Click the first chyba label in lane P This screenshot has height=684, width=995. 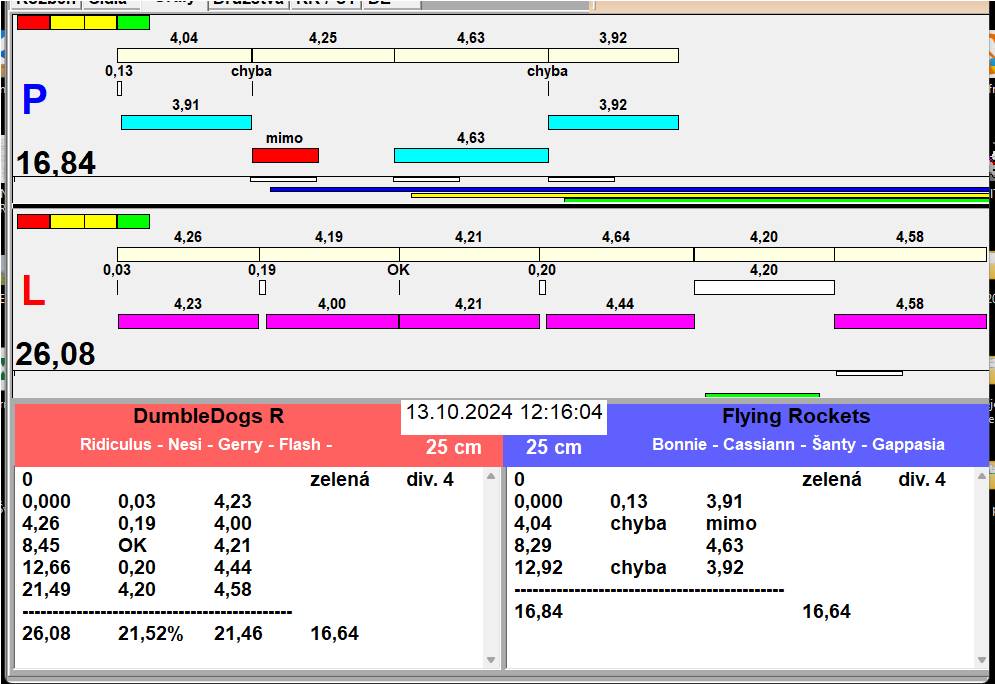point(251,71)
